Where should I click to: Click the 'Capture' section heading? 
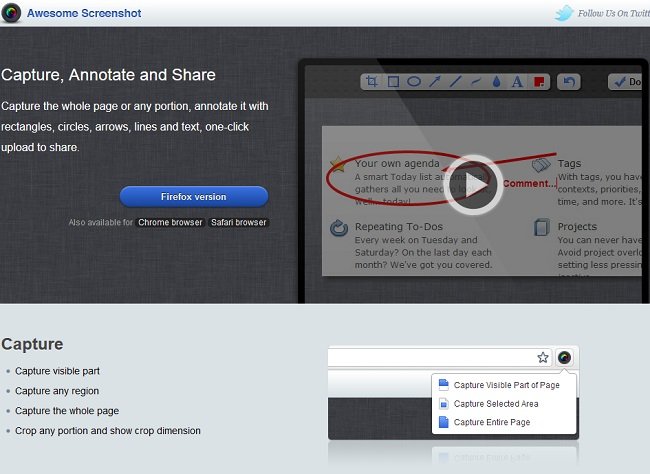pyautogui.click(x=32, y=344)
